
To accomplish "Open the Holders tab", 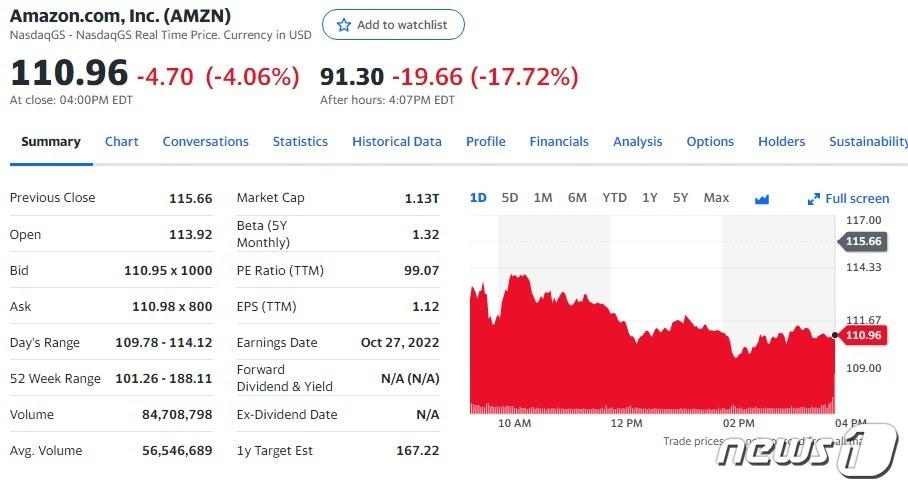I will click(x=781, y=142).
